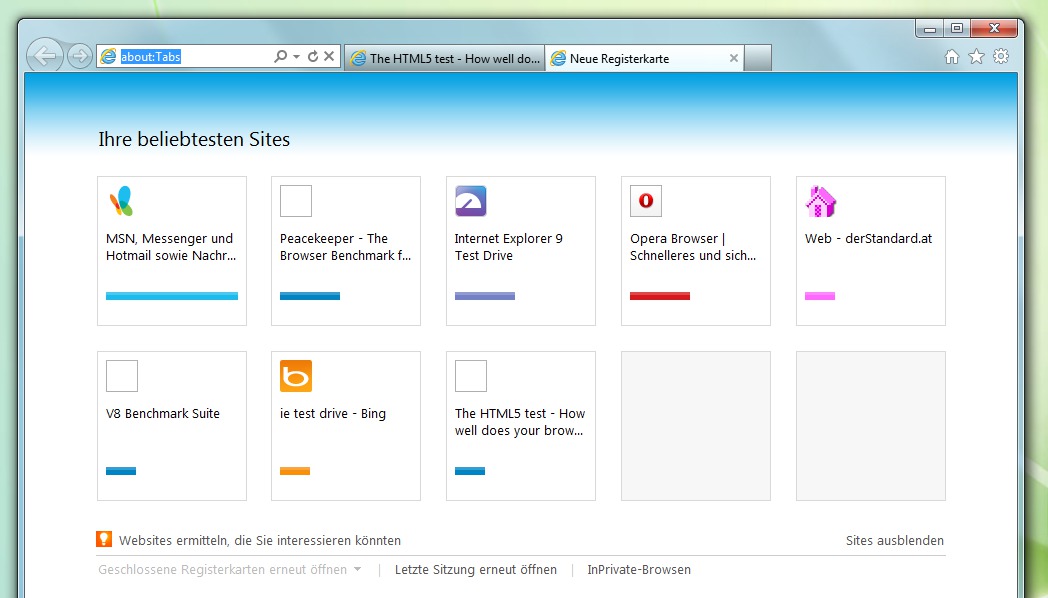
Task: Click MSN light blue activity bar
Action: coord(172,296)
